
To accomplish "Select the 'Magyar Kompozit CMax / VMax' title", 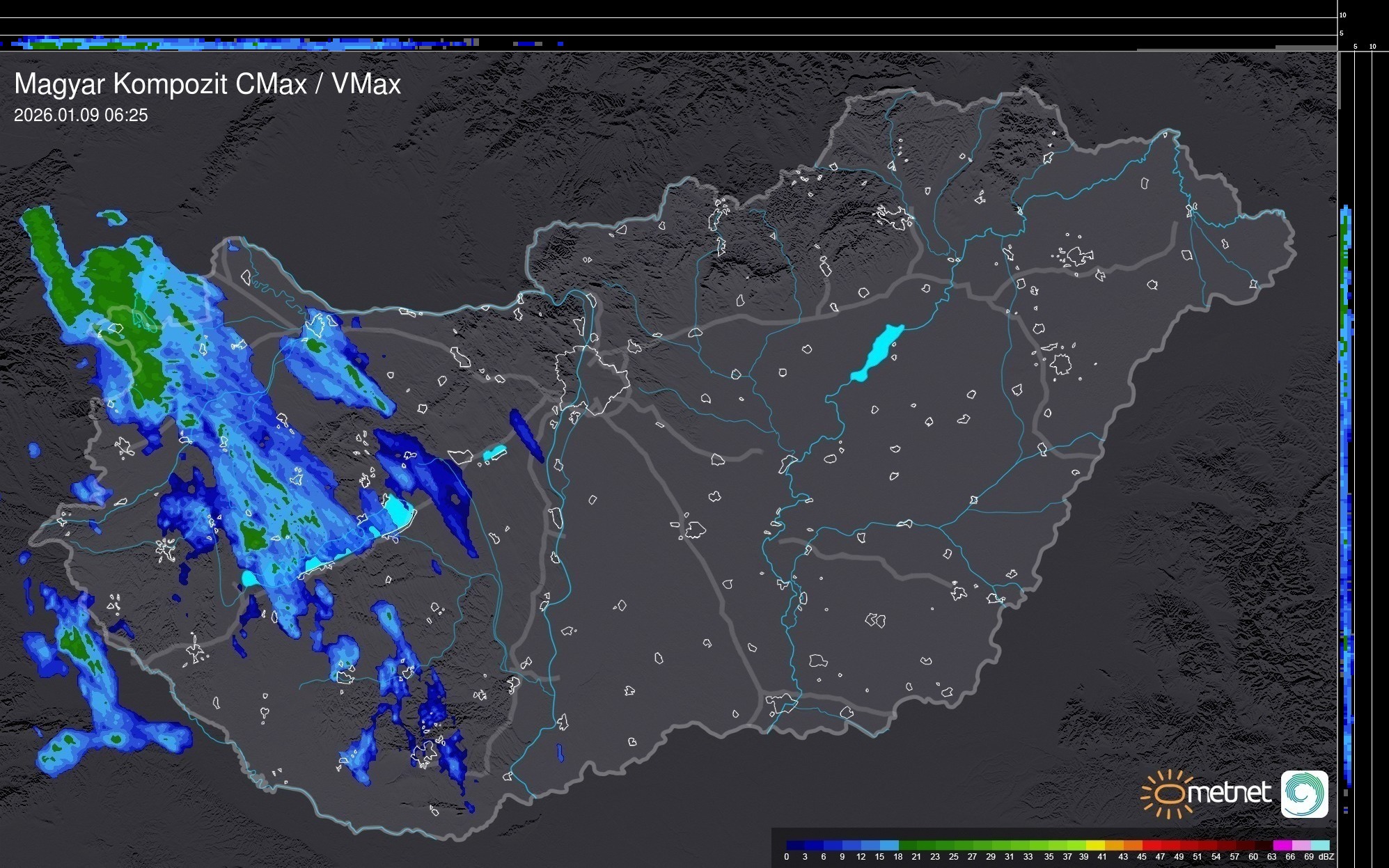I will click(x=207, y=84).
